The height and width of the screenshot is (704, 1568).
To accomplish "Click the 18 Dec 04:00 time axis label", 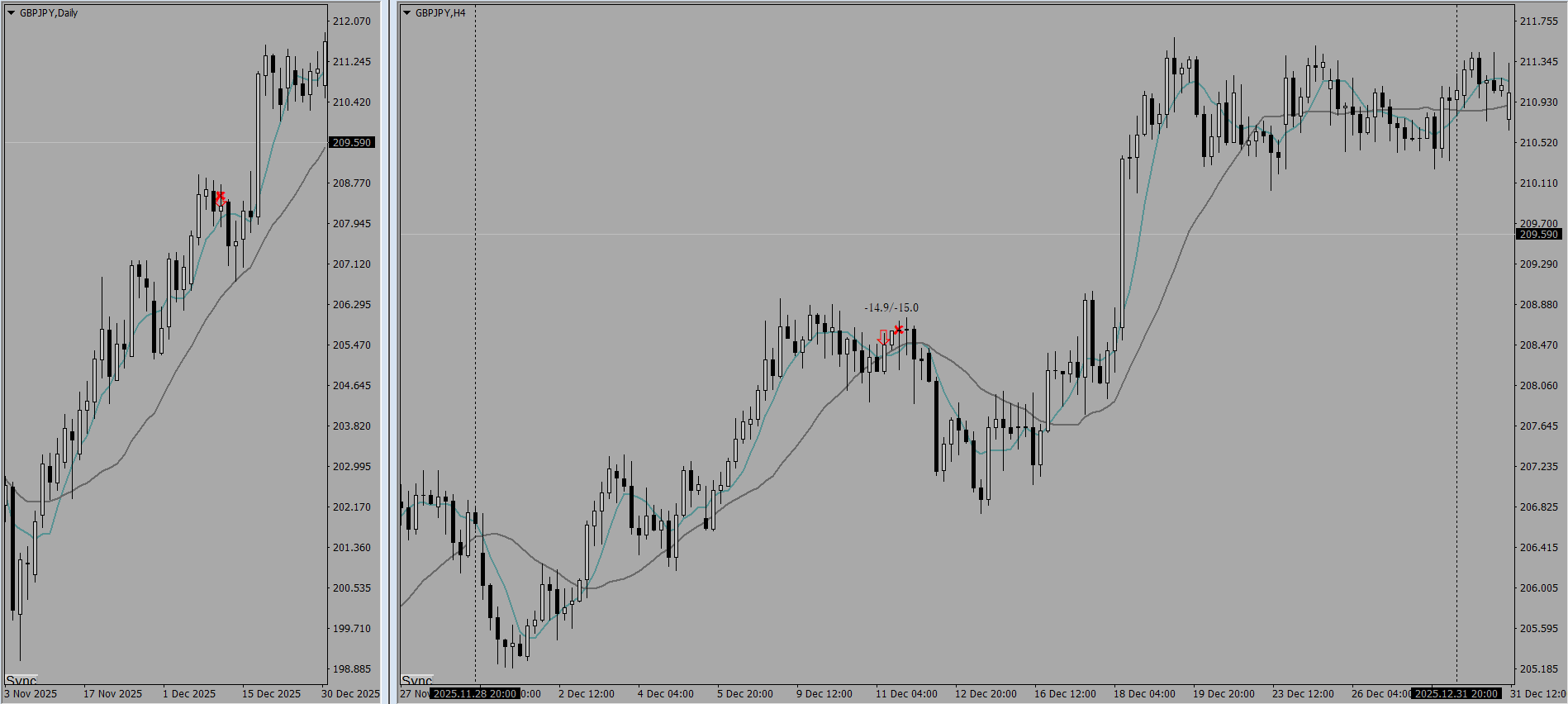I will [x=1144, y=694].
